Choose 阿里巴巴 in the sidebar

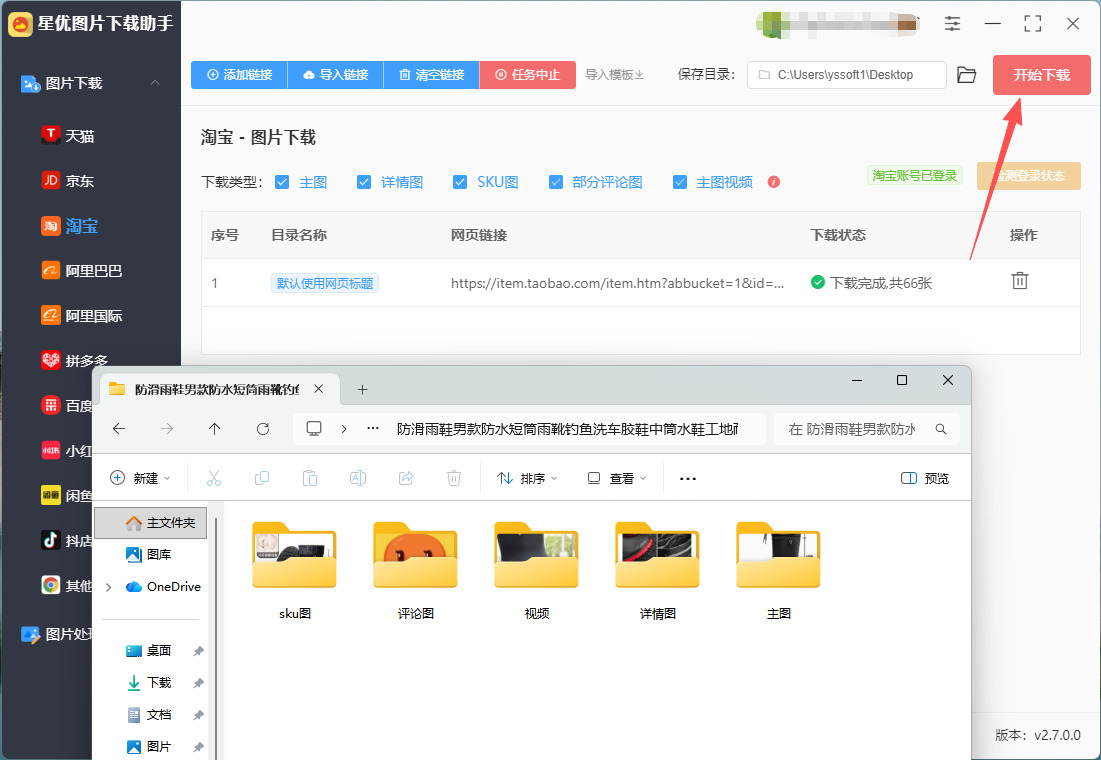(x=93, y=271)
